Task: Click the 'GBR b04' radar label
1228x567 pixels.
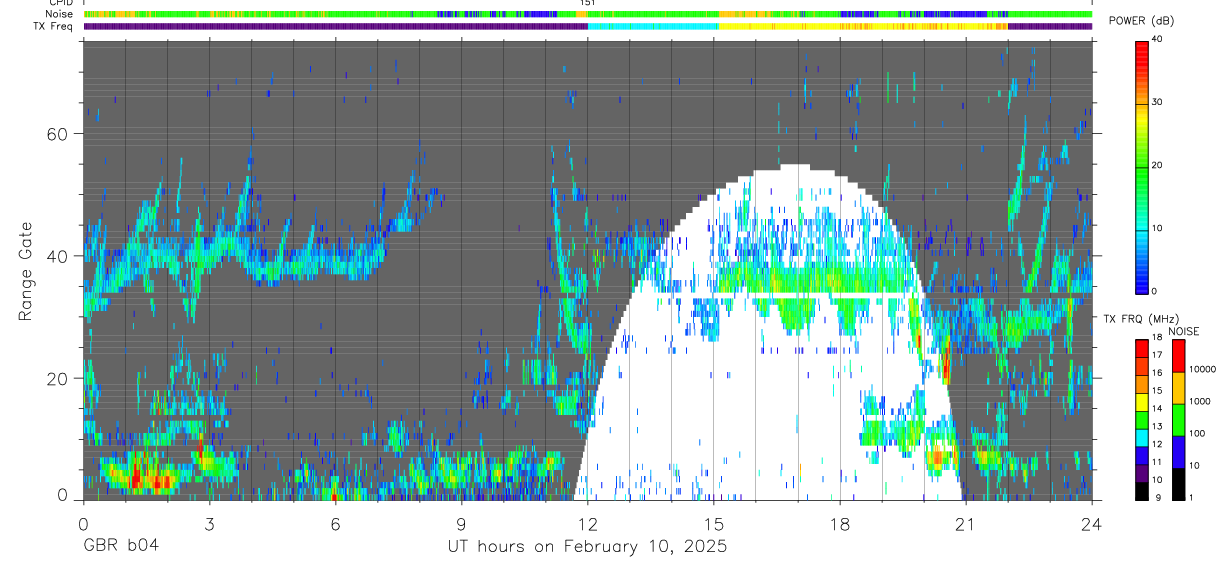Action: point(121,547)
